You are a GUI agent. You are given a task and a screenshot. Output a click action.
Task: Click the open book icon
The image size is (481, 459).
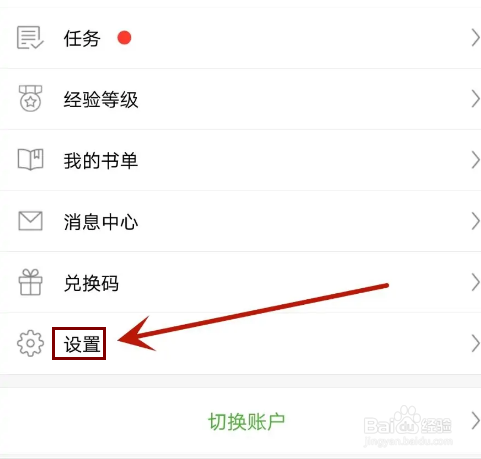30,160
